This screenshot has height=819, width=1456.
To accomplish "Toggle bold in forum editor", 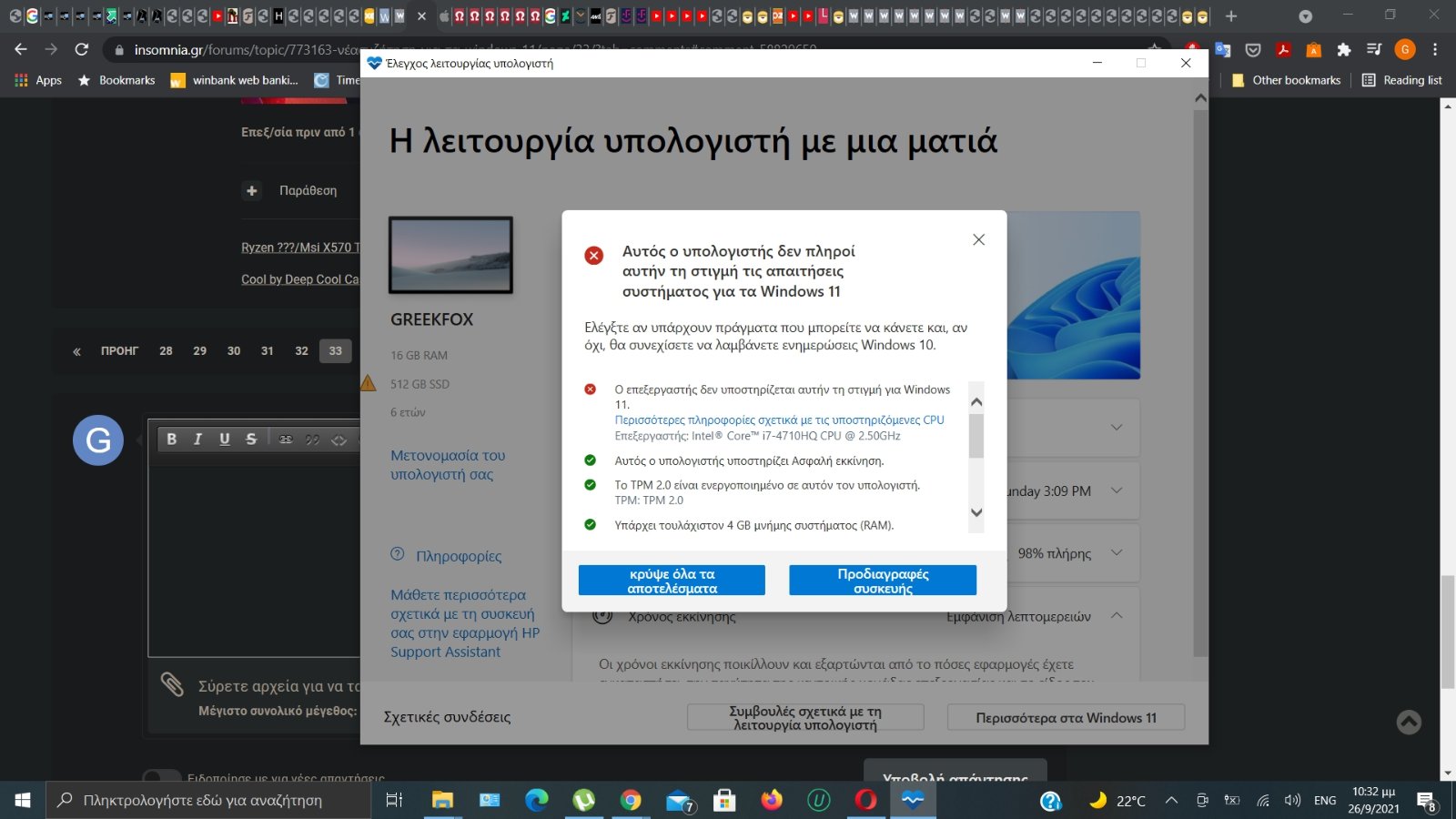I will click(x=171, y=439).
